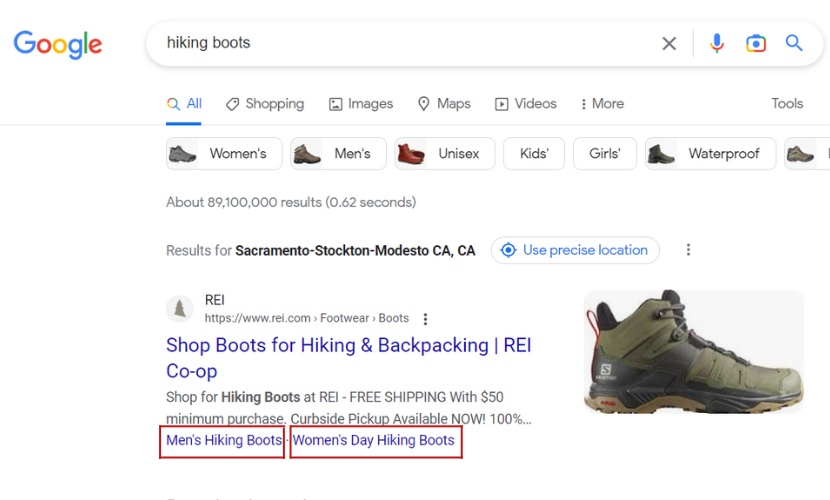Open location options three-dot menu
This screenshot has height=500, width=830.
tap(688, 250)
